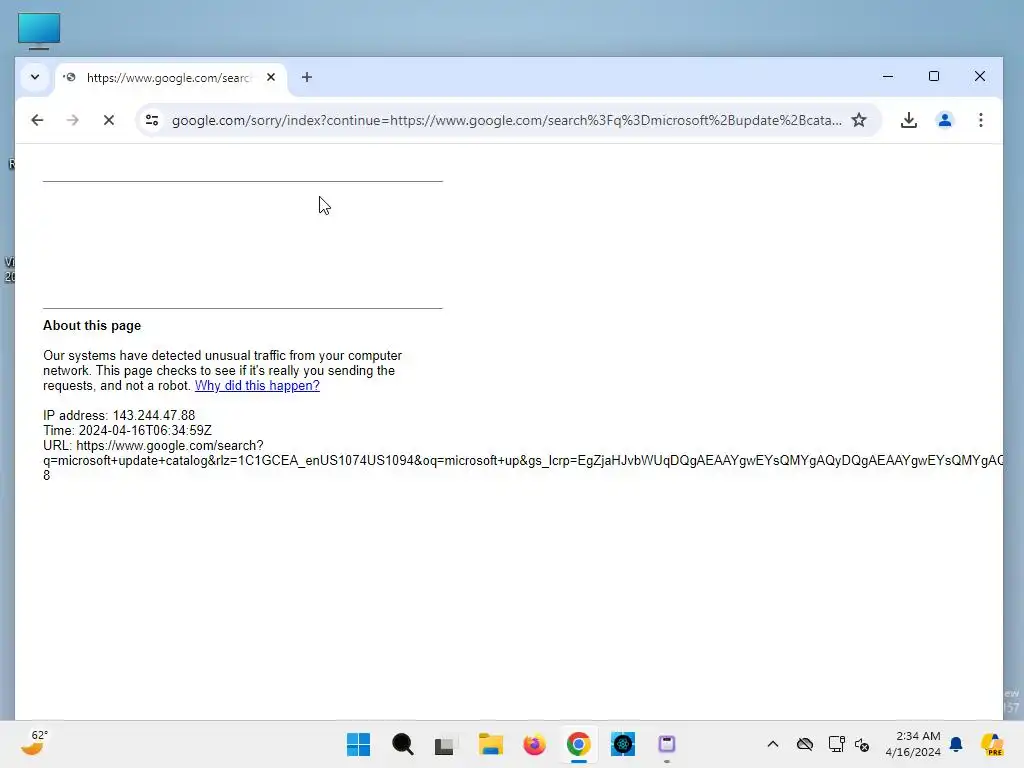Bookmark this page with the star icon
Image resolution: width=1024 pixels, height=768 pixels.
859,120
